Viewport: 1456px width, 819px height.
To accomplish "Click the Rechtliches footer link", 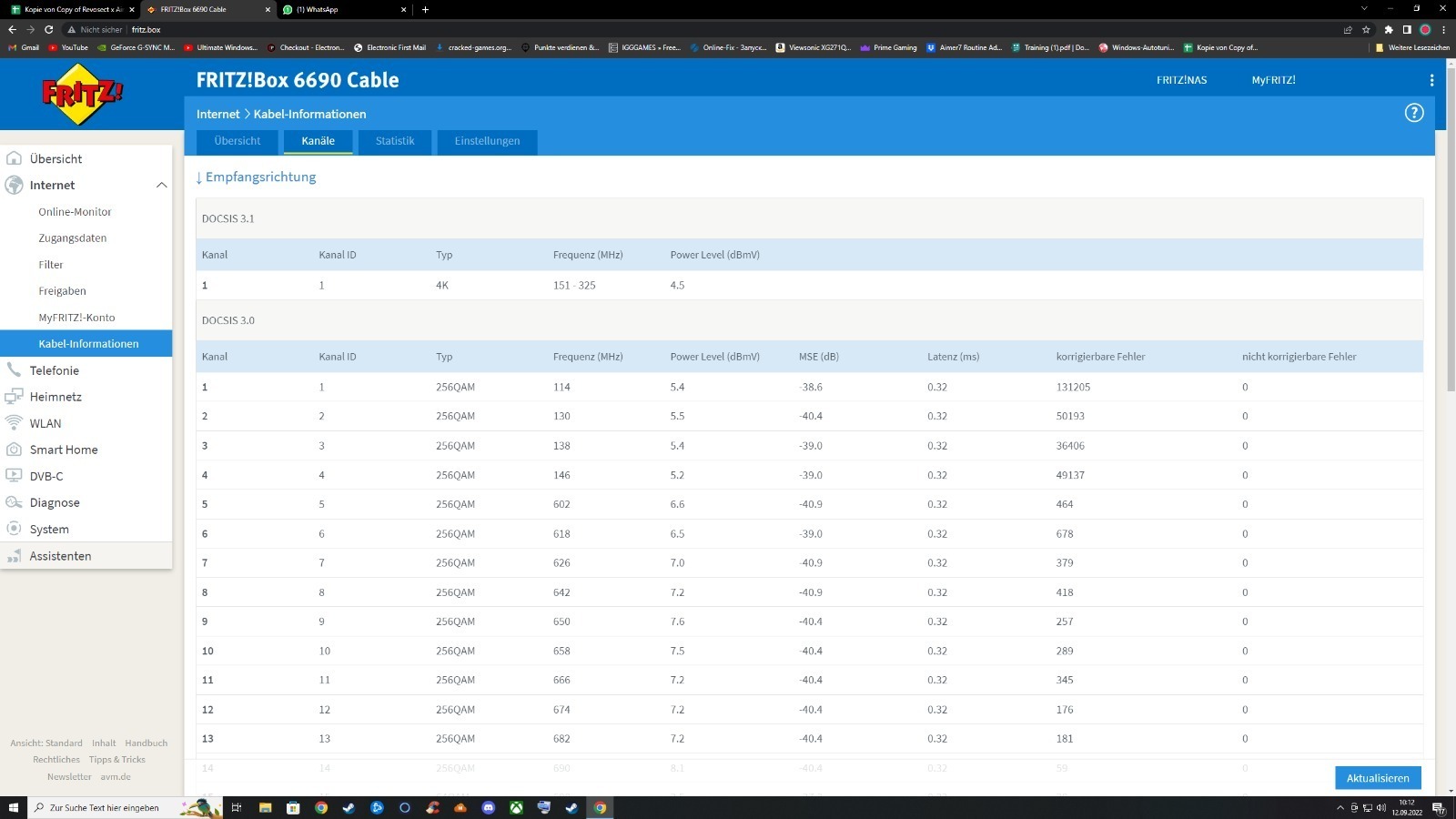I will point(56,760).
